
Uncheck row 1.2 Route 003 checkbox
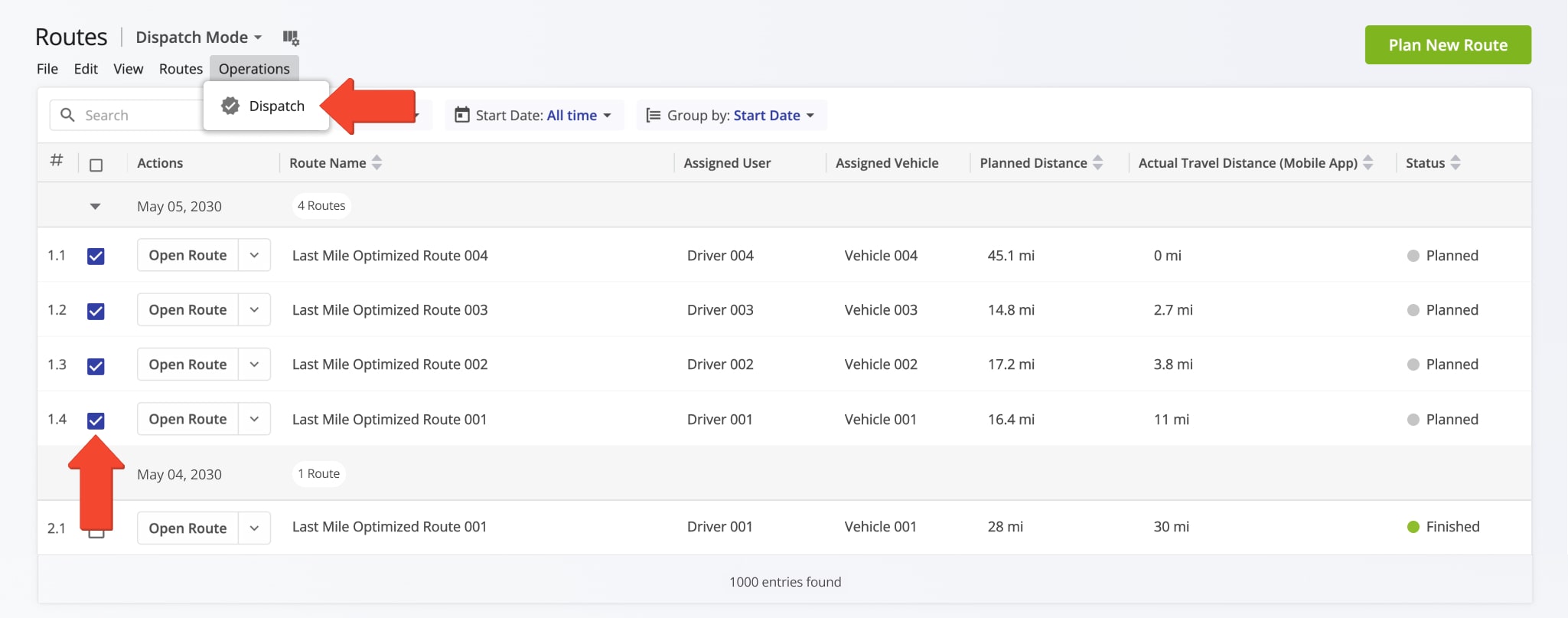point(96,311)
